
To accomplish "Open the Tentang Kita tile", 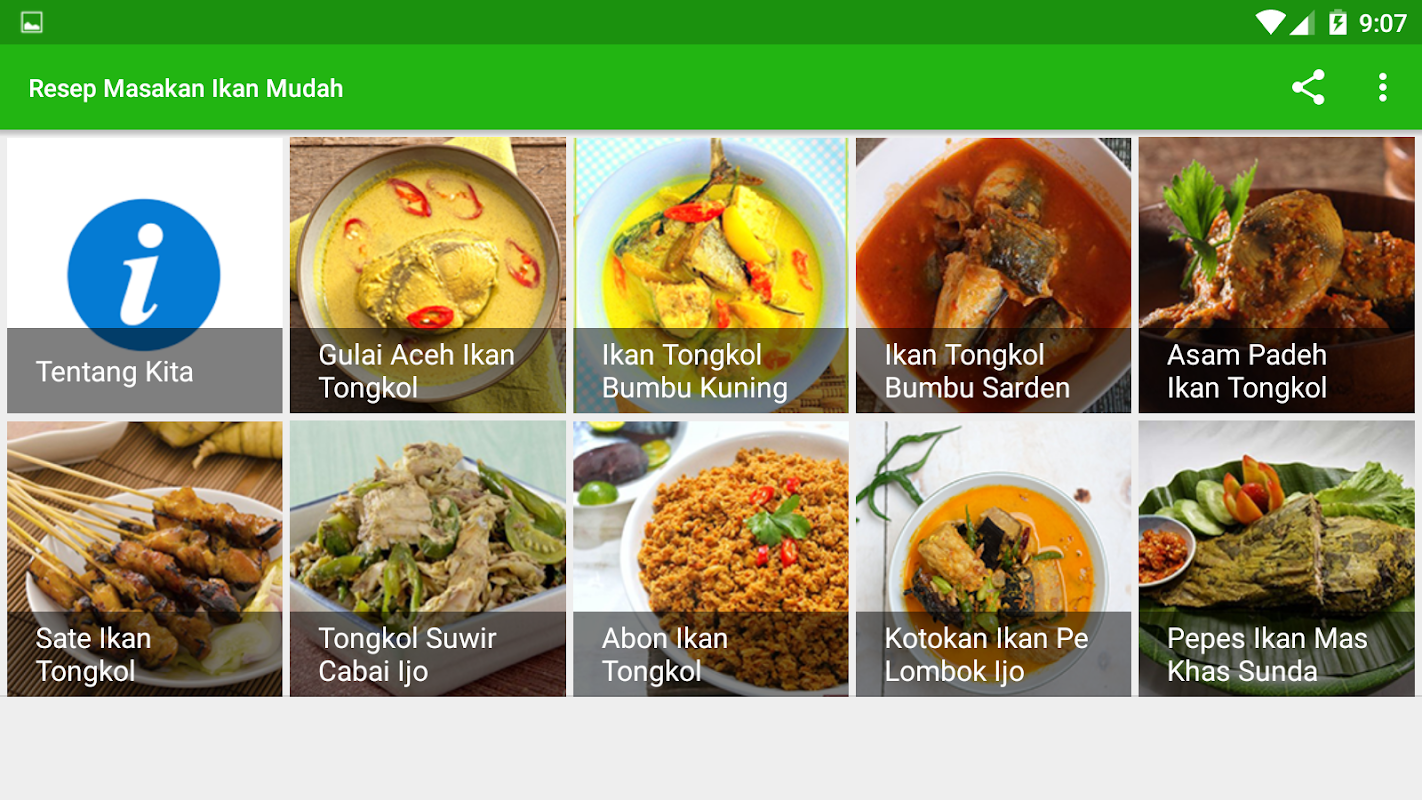I will 145,275.
